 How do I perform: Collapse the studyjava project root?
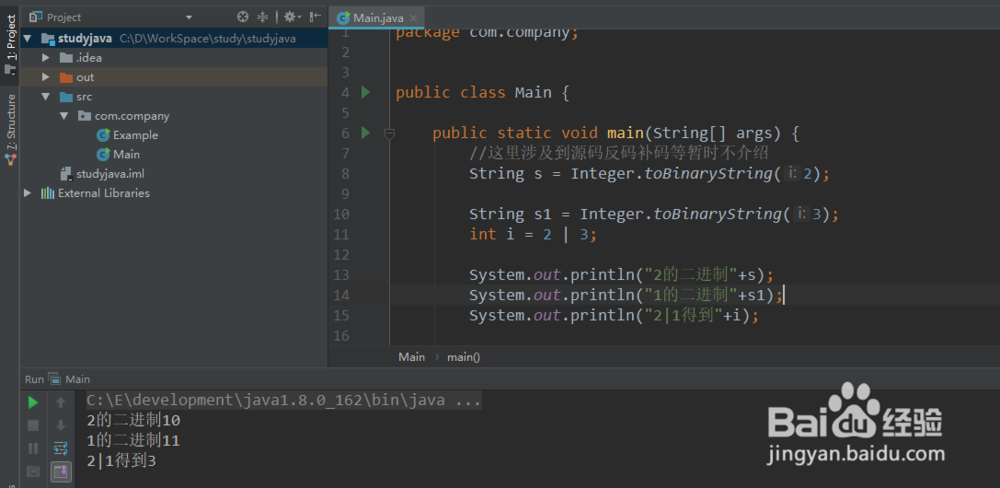pos(27,39)
